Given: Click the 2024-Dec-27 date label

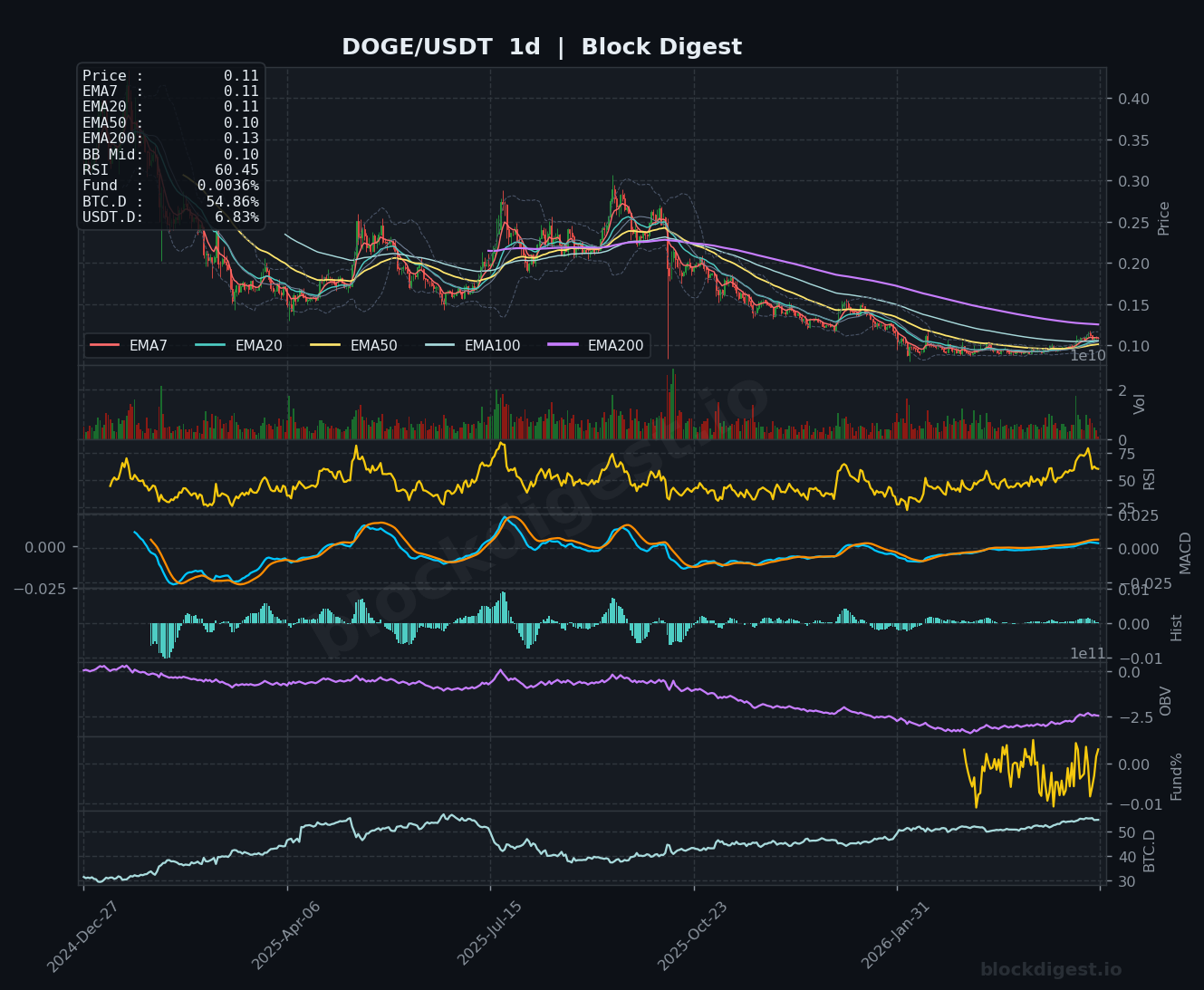Looking at the screenshot, I should pos(83,937).
